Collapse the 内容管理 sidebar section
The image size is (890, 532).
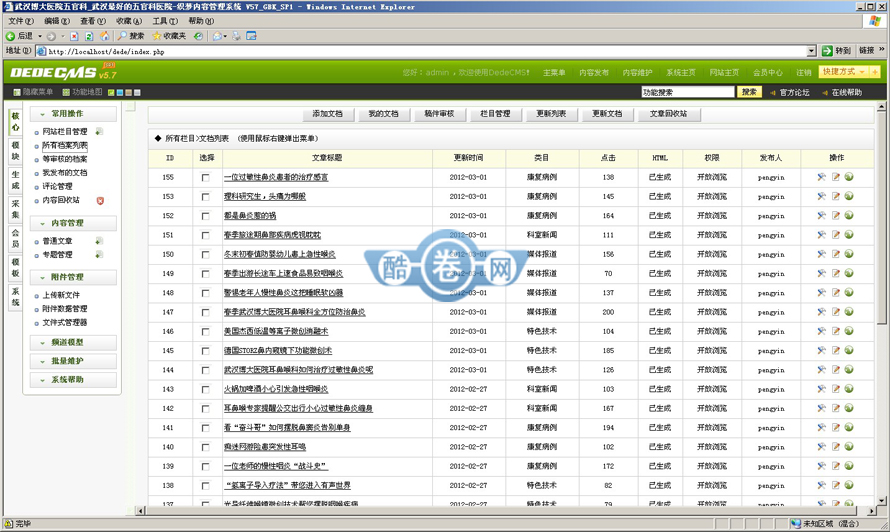tap(73, 223)
